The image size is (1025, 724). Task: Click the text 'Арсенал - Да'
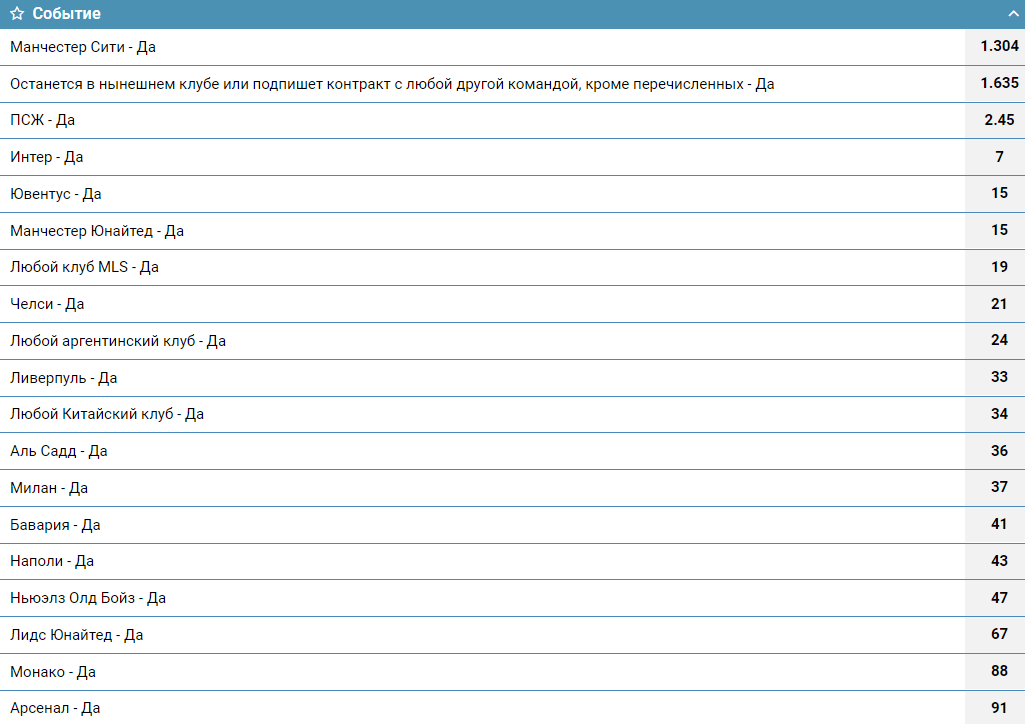[x=55, y=708]
